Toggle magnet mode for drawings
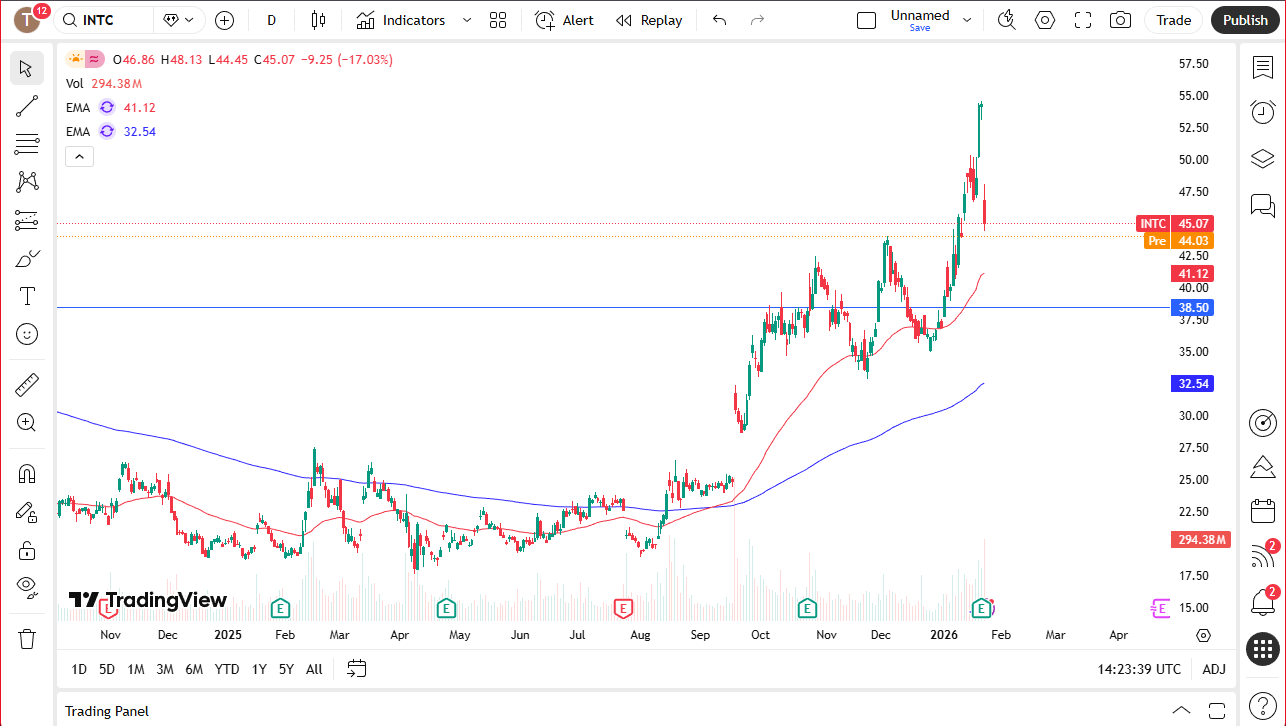The image size is (1286, 726). tap(27, 473)
